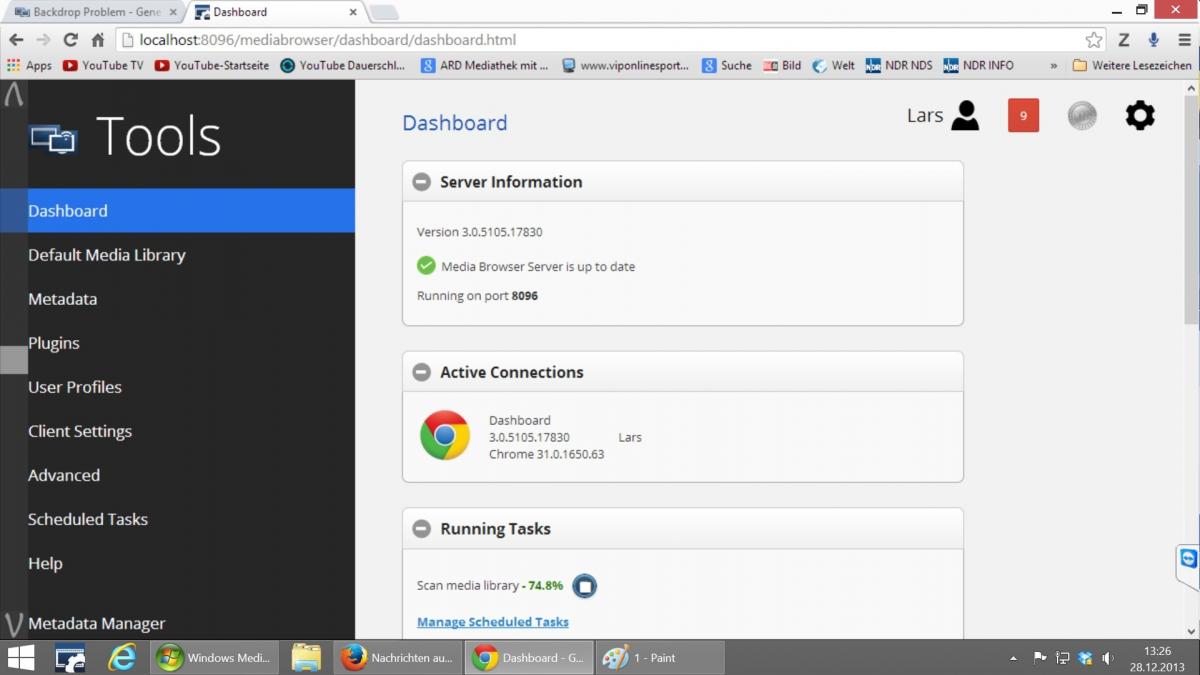This screenshot has width=1200, height=675.
Task: Open a new browser tab
Action: (x=384, y=12)
